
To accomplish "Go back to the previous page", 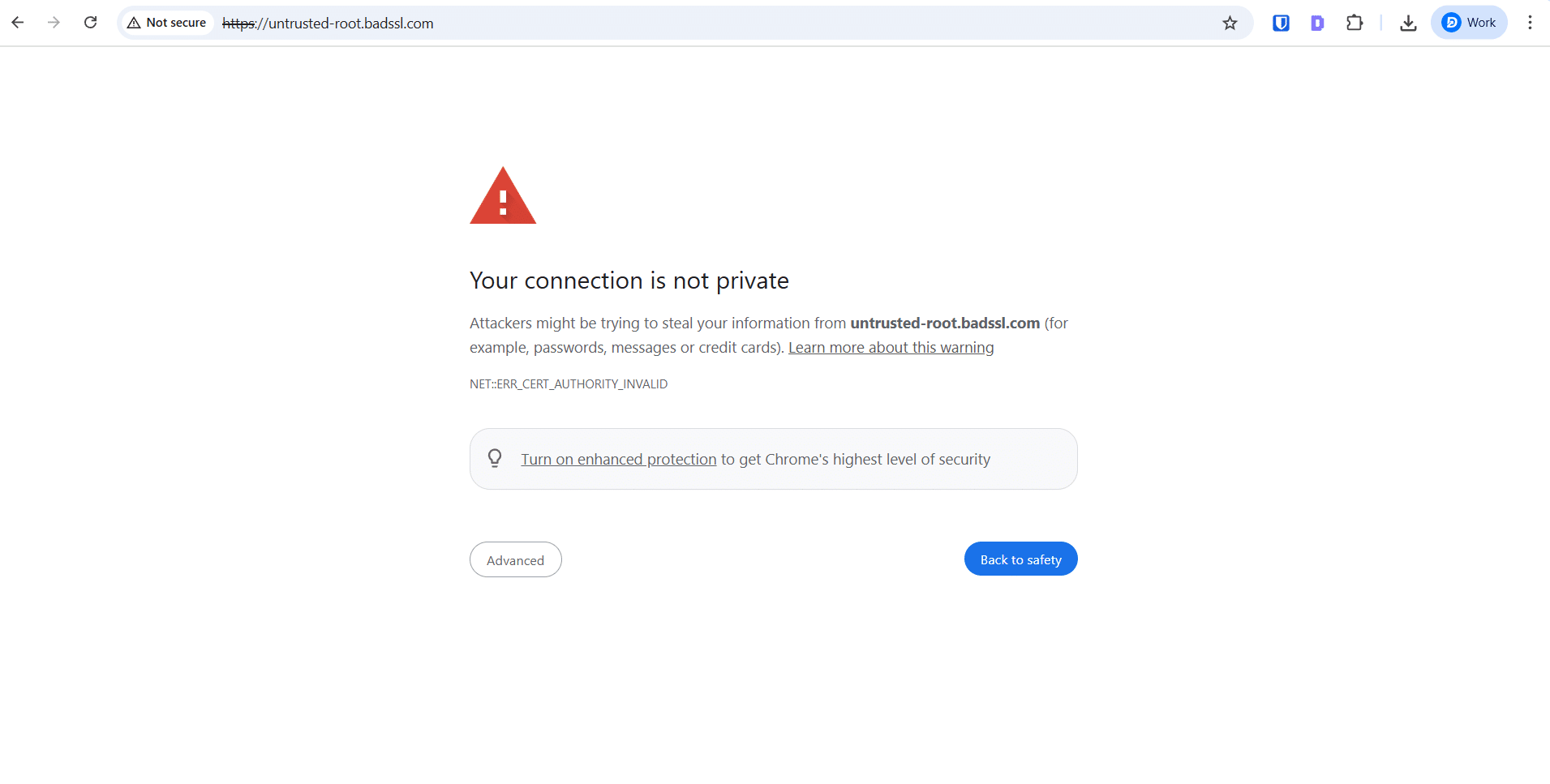I will (x=18, y=23).
